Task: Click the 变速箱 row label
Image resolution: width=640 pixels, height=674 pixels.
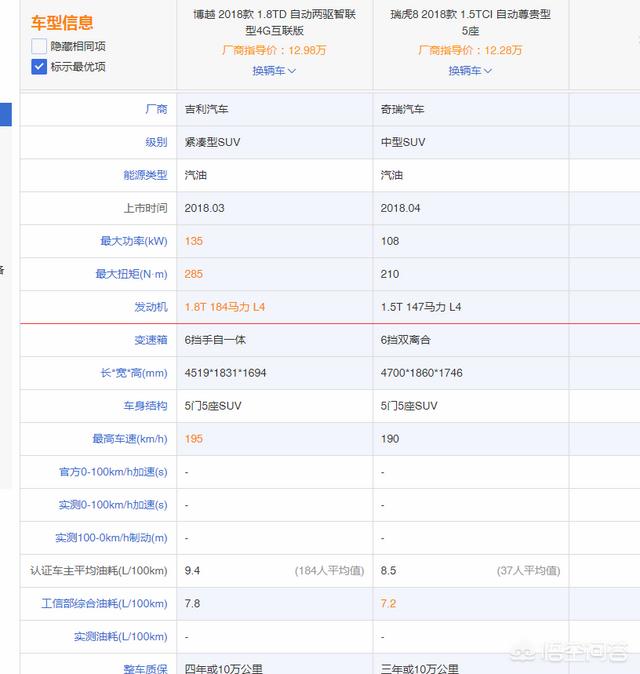Action: tap(150, 340)
